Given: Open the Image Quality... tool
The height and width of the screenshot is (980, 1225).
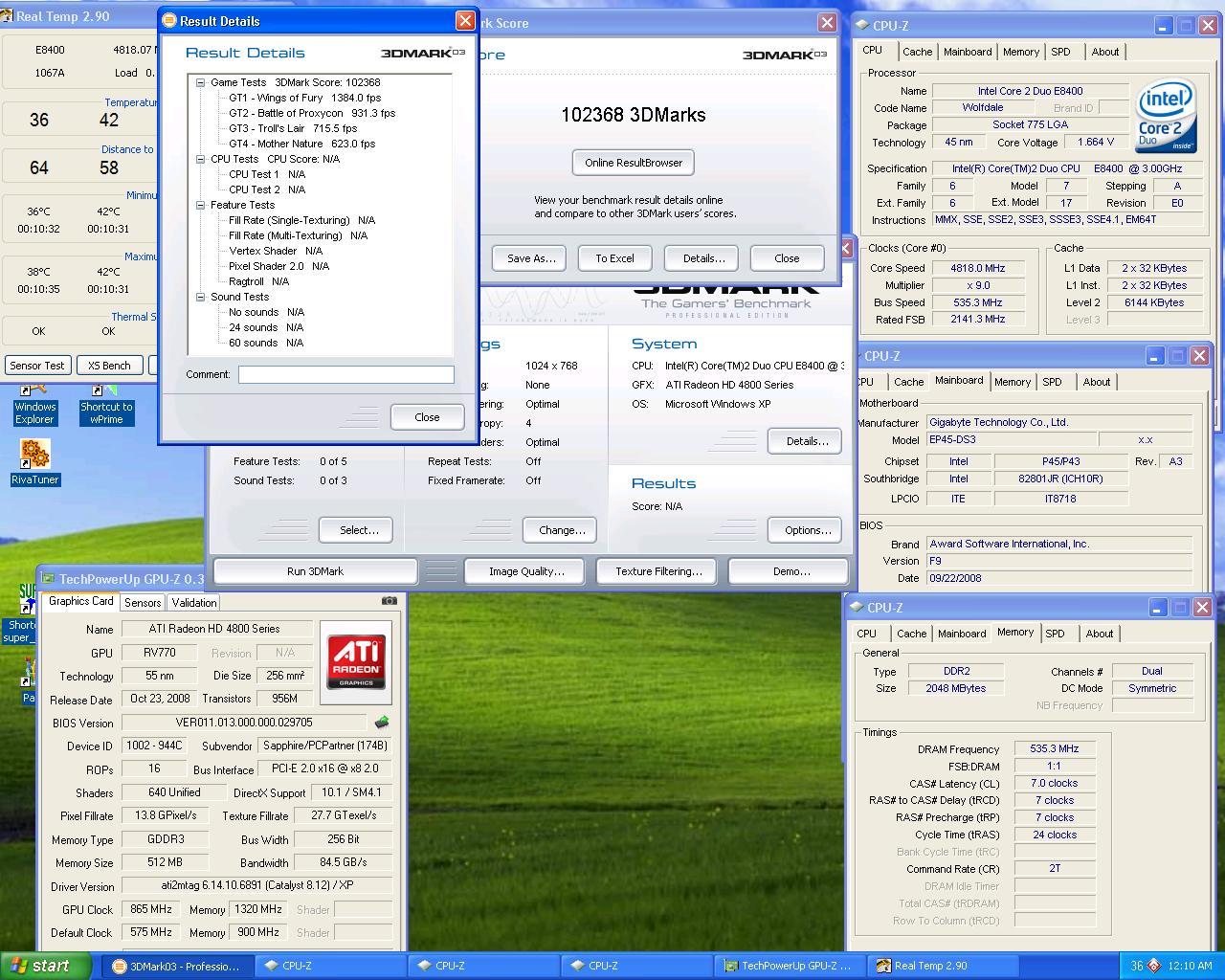Looking at the screenshot, I should pyautogui.click(x=526, y=571).
